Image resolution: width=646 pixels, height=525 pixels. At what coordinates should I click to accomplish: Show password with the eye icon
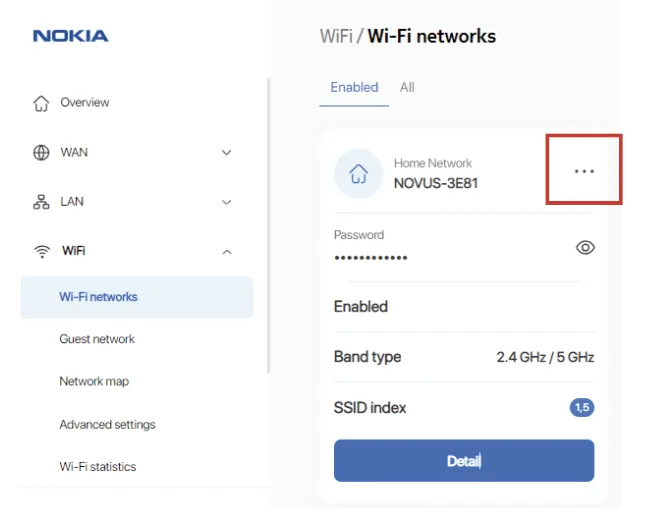585,247
